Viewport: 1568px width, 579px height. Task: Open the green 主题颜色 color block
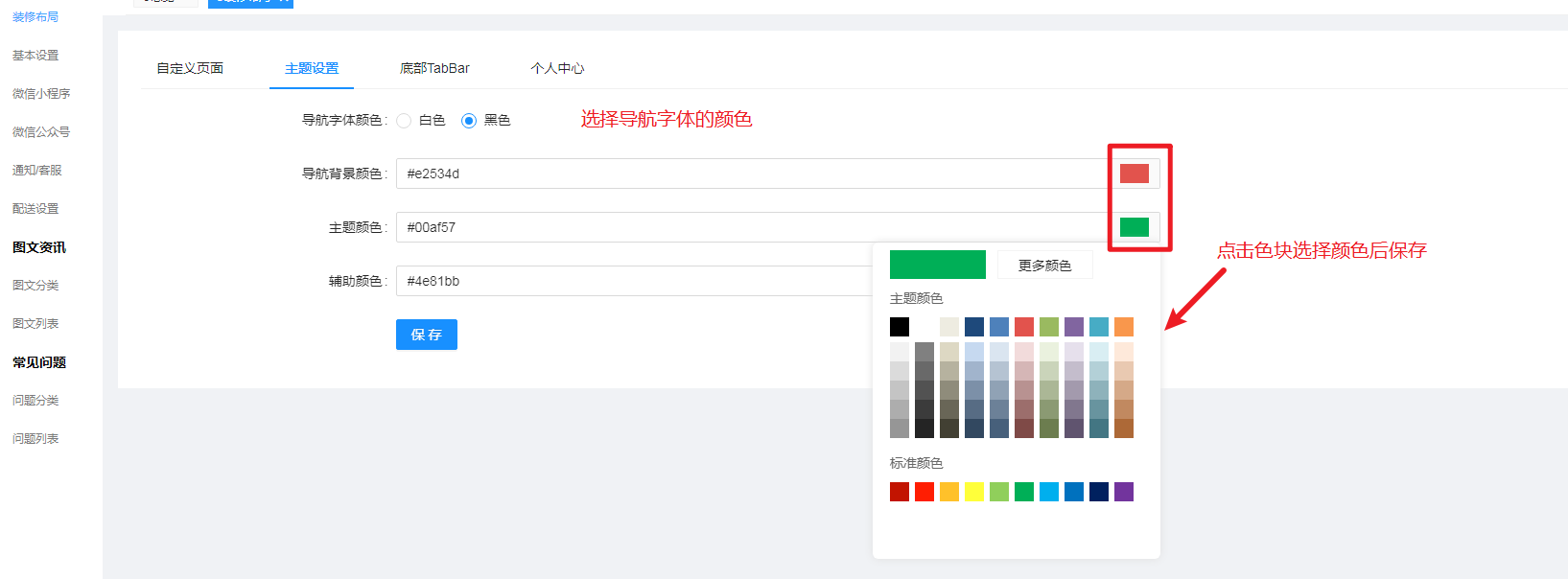pyautogui.click(x=1135, y=227)
